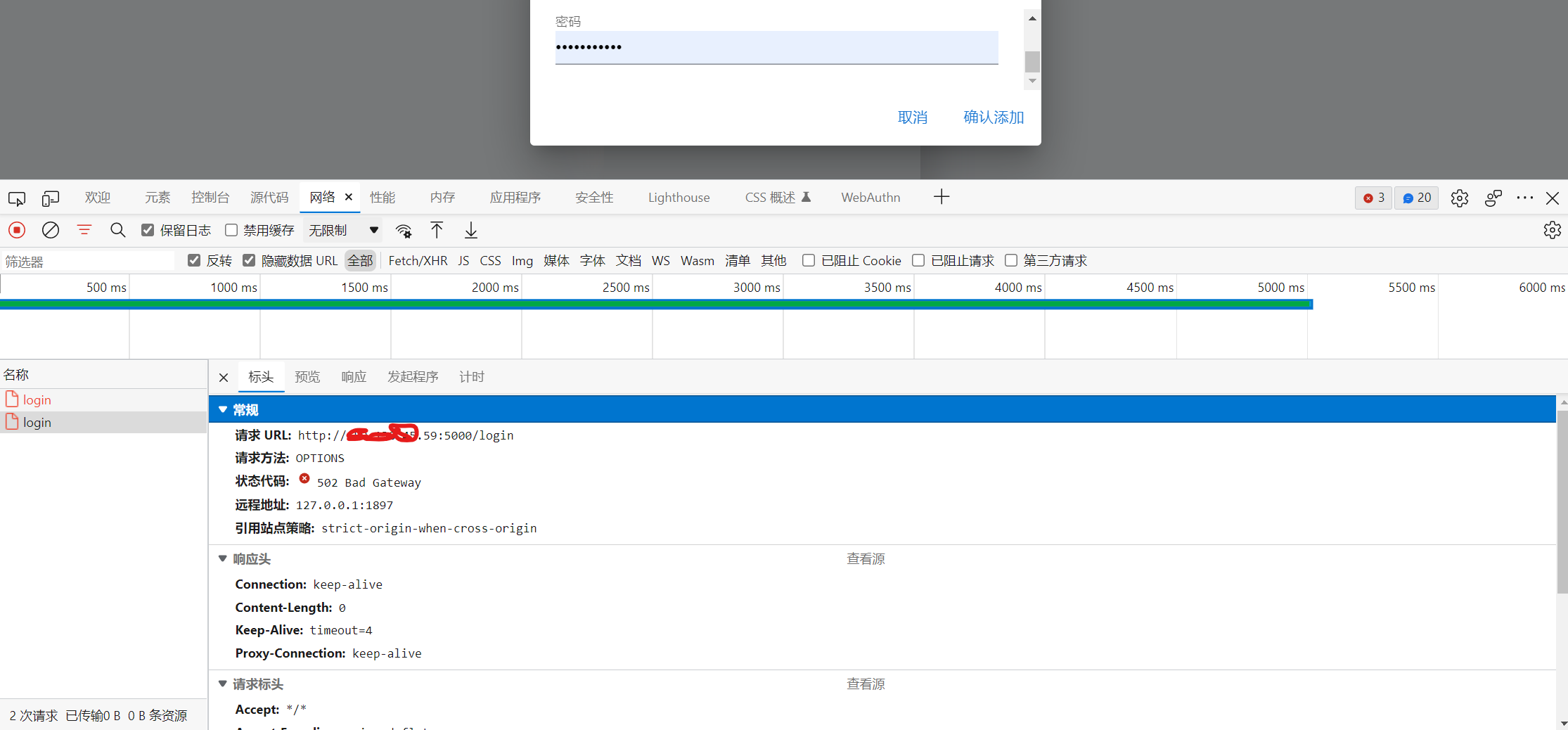Open customize DevTools ellipsis menu
This screenshot has height=730, width=1568.
[x=1524, y=198]
